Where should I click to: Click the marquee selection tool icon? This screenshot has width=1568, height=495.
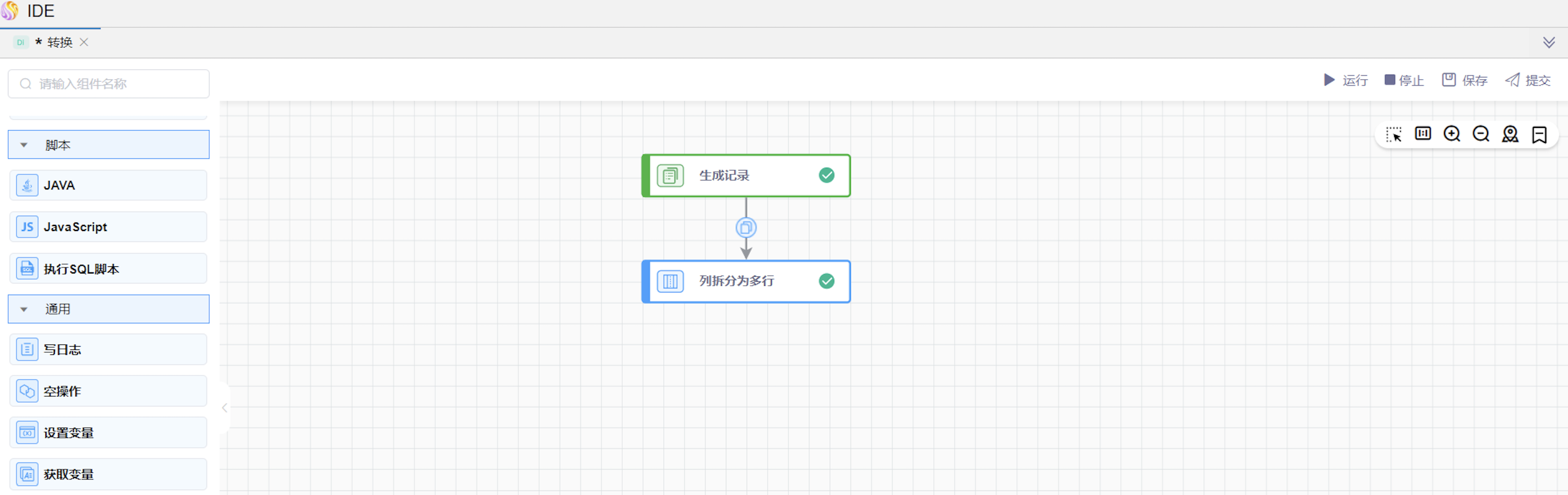tap(1393, 135)
